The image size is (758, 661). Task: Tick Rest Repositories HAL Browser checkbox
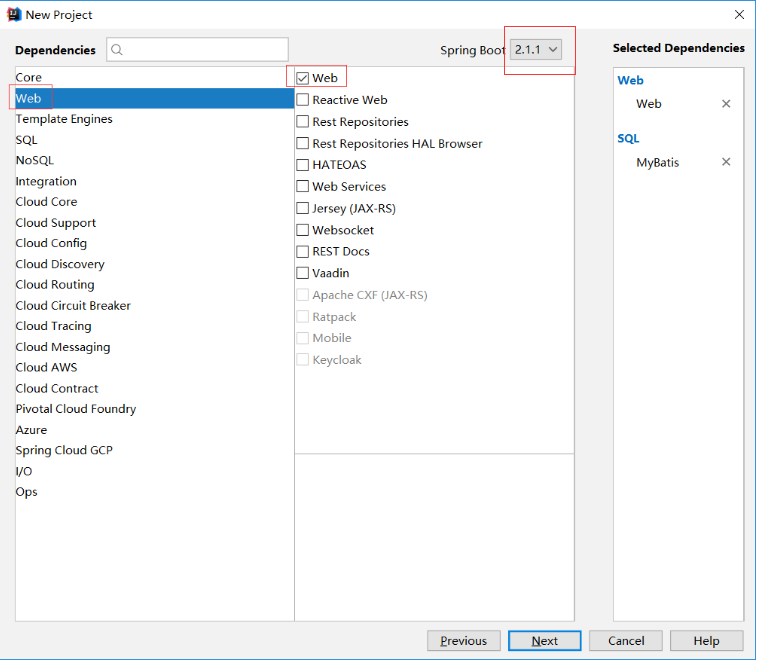tap(303, 143)
